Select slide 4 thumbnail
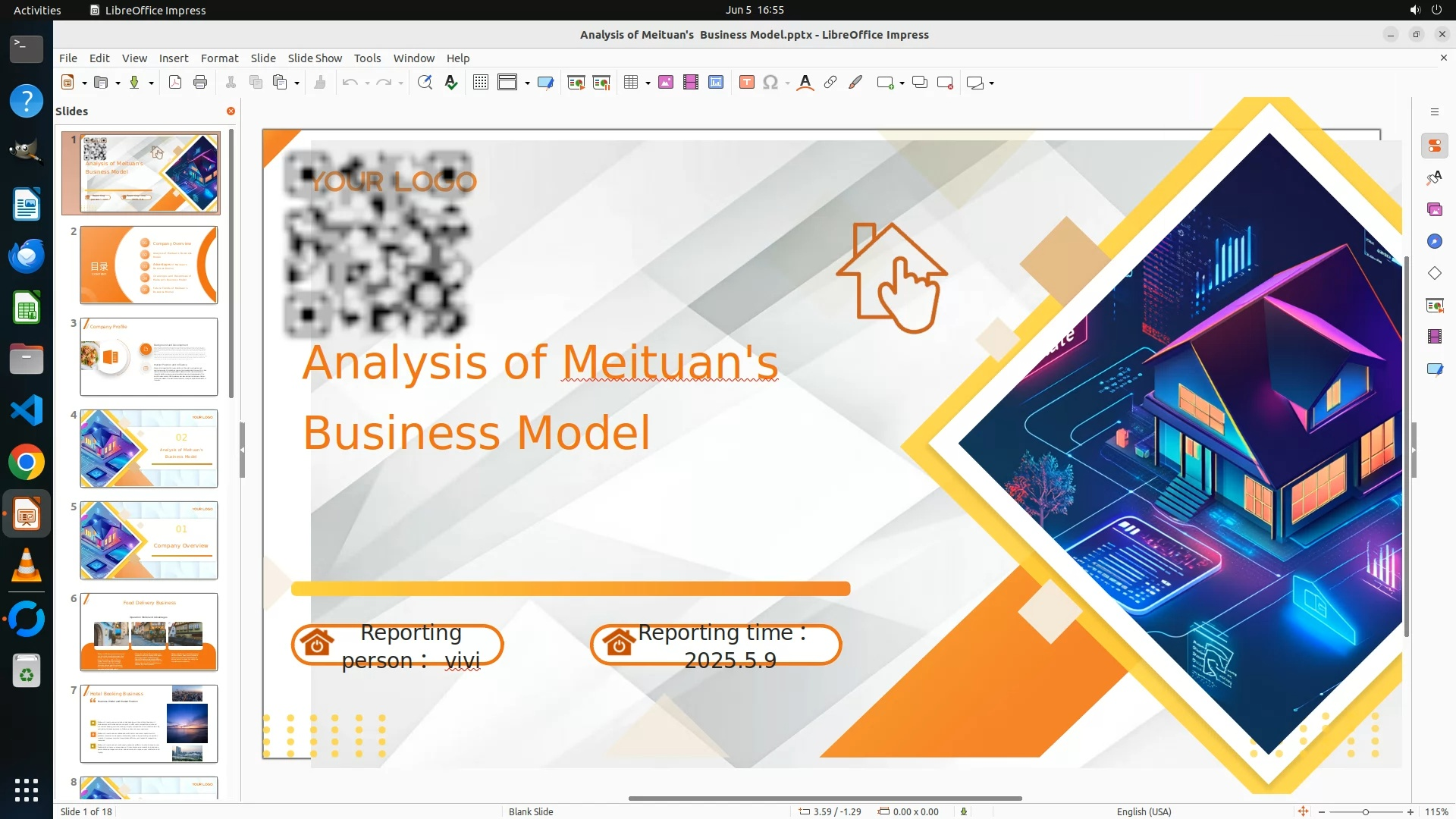Image resolution: width=1456 pixels, height=819 pixels. click(149, 448)
